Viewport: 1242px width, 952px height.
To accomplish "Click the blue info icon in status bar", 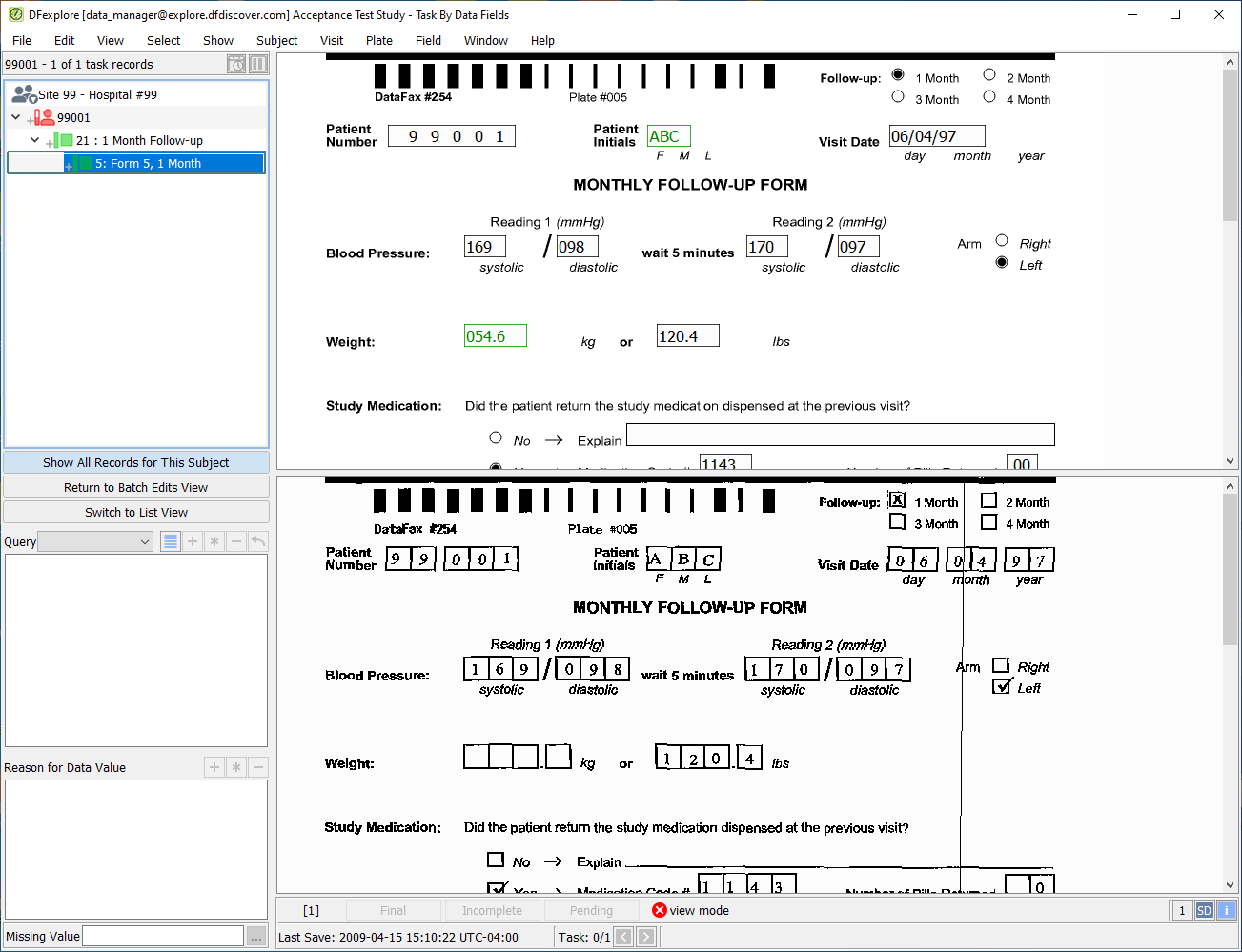I will tap(1226, 911).
